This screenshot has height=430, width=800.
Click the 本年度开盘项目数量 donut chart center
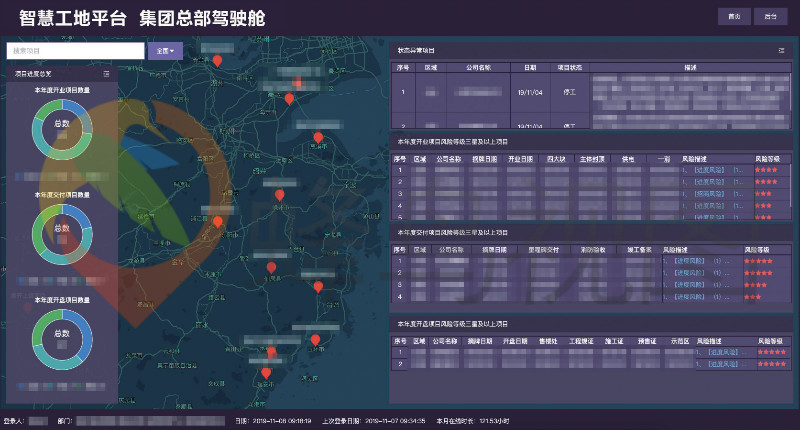coord(62,334)
